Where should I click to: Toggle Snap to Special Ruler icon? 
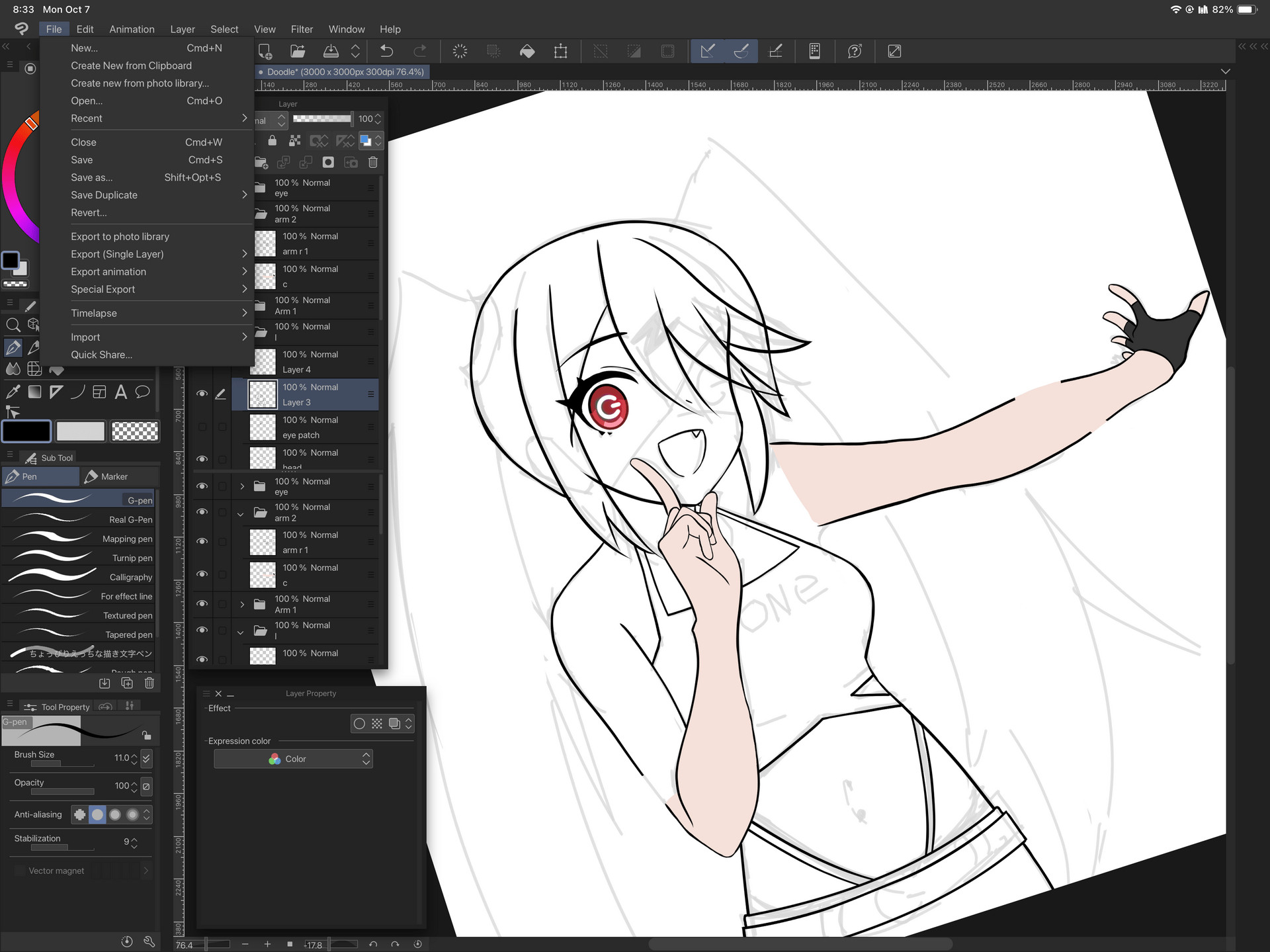[741, 51]
